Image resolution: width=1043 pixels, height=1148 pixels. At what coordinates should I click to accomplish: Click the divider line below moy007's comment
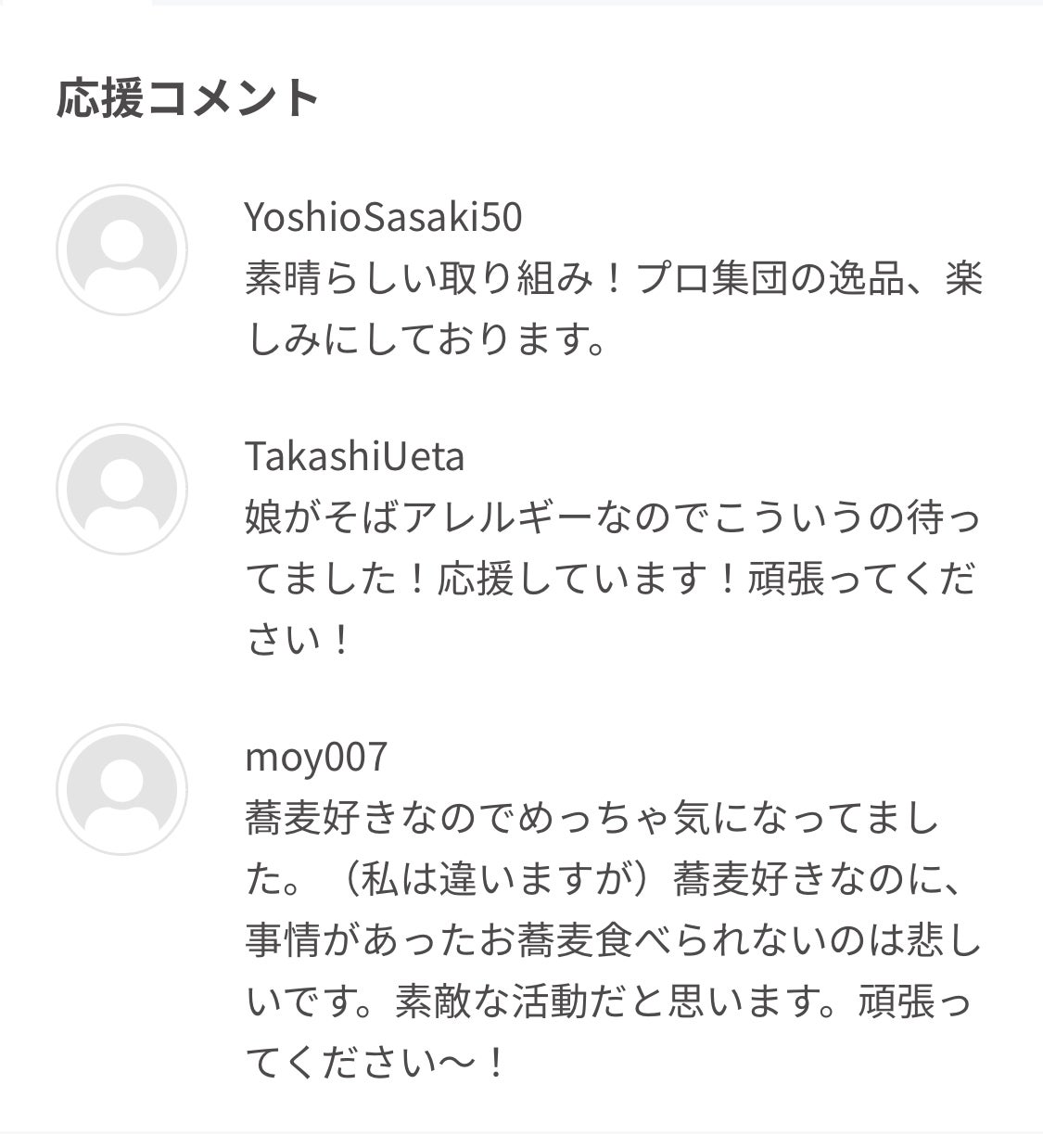tap(521, 1133)
